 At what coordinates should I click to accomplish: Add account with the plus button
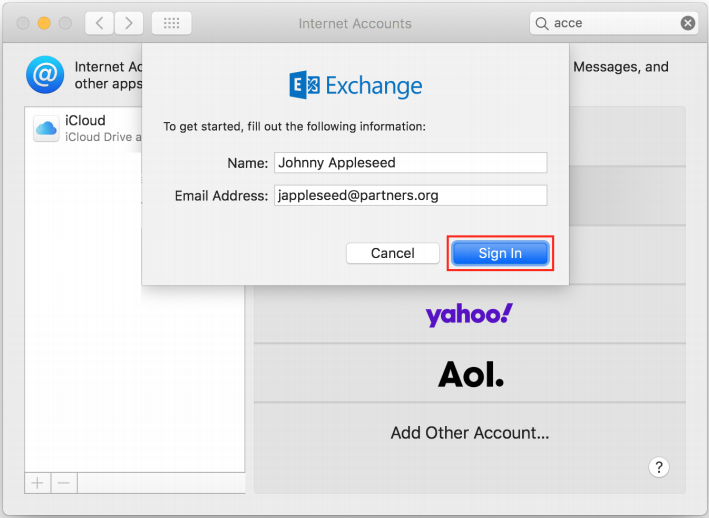click(38, 483)
